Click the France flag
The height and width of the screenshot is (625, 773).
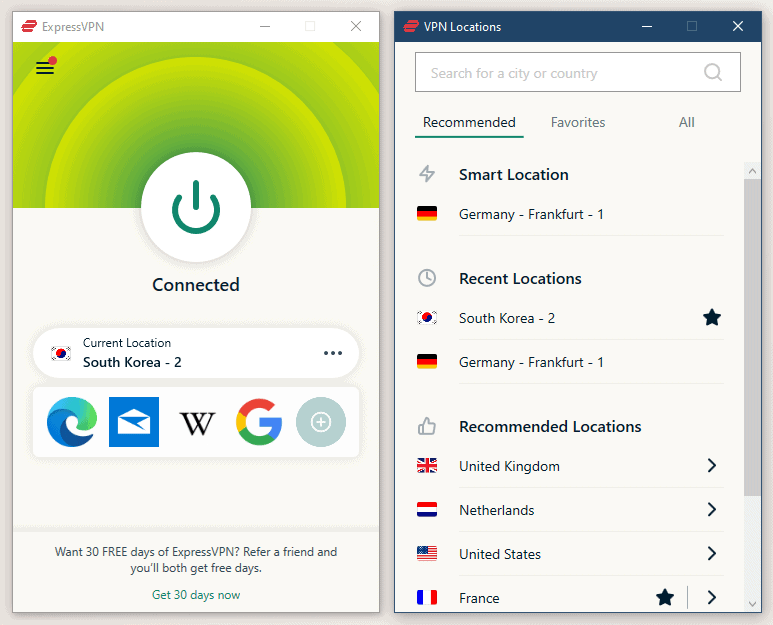[427, 597]
